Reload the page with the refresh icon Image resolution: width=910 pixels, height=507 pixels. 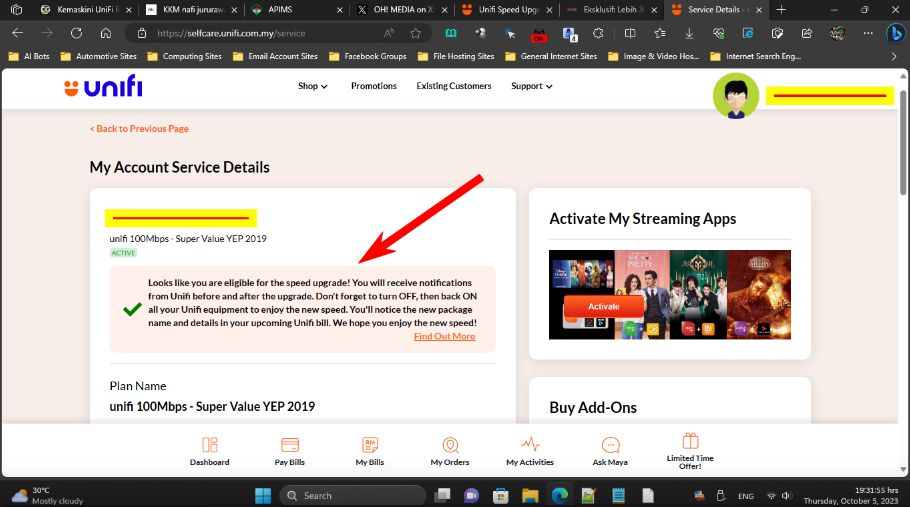click(76, 33)
